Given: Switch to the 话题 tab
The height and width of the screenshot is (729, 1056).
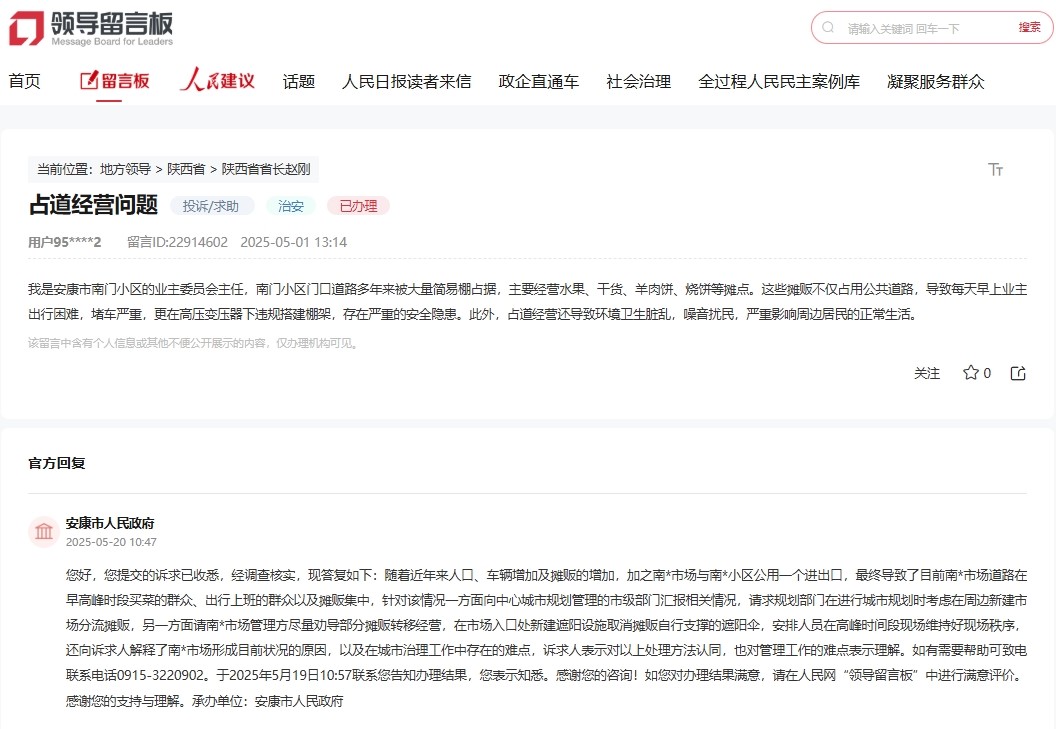Looking at the screenshot, I should click(x=298, y=81).
